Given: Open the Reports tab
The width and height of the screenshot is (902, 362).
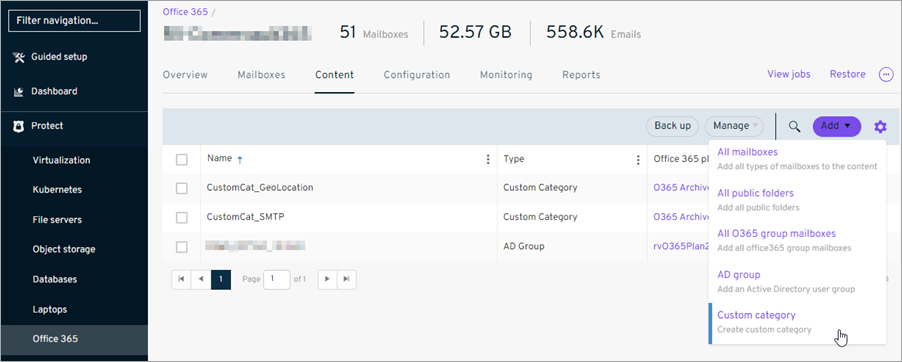Looking at the screenshot, I should tap(581, 75).
